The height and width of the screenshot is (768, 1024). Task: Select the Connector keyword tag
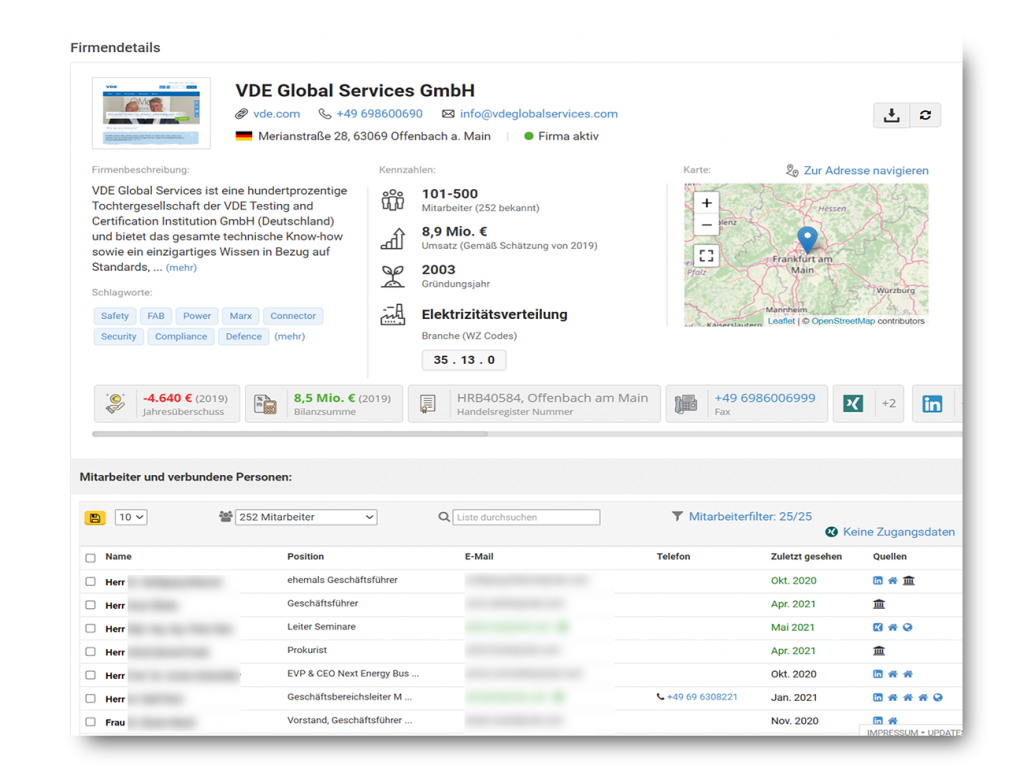point(293,316)
